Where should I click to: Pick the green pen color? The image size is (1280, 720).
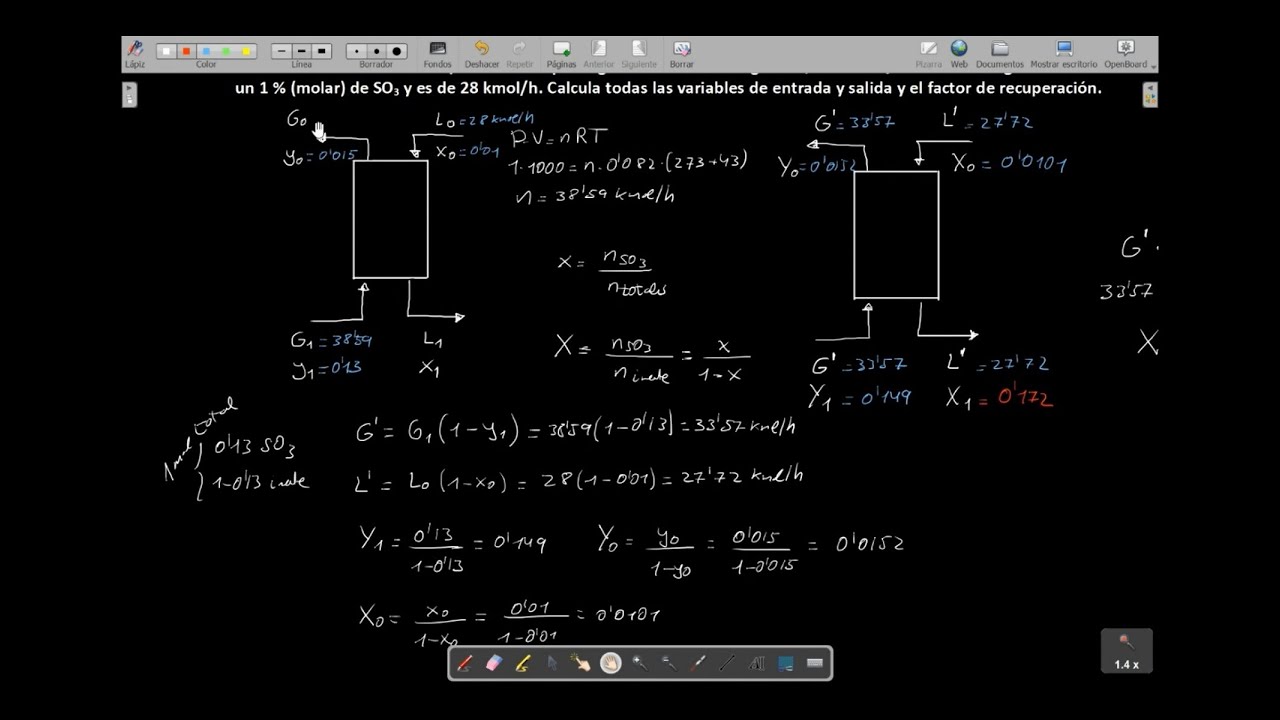point(226,51)
